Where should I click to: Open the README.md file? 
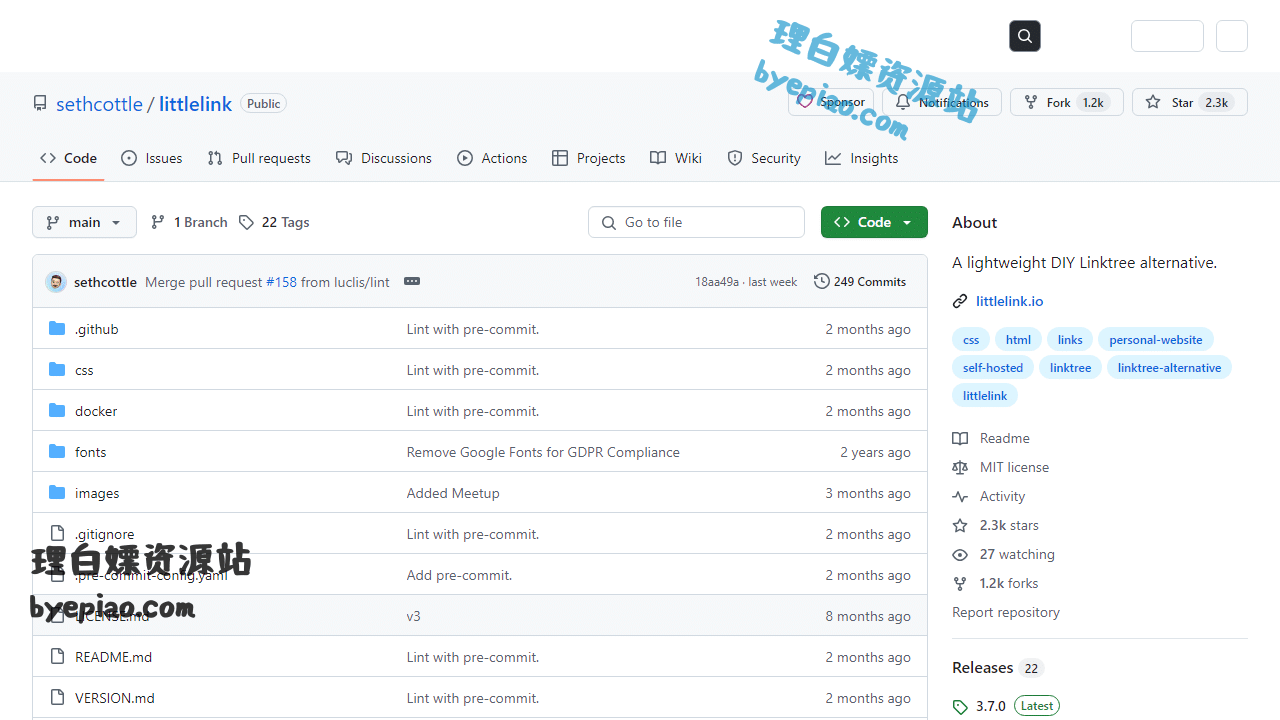point(113,657)
